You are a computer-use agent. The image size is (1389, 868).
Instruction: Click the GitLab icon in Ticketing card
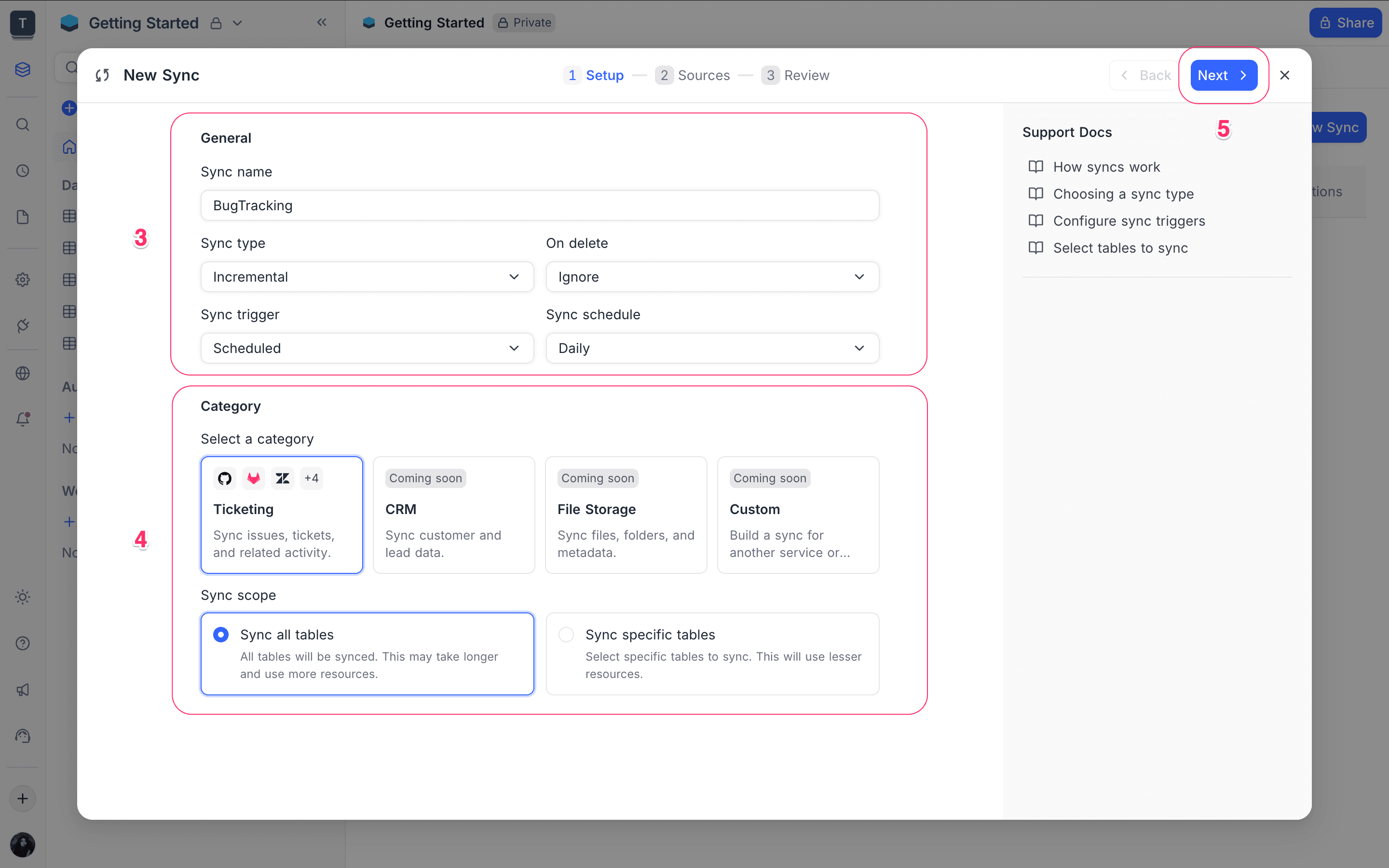[x=254, y=478]
